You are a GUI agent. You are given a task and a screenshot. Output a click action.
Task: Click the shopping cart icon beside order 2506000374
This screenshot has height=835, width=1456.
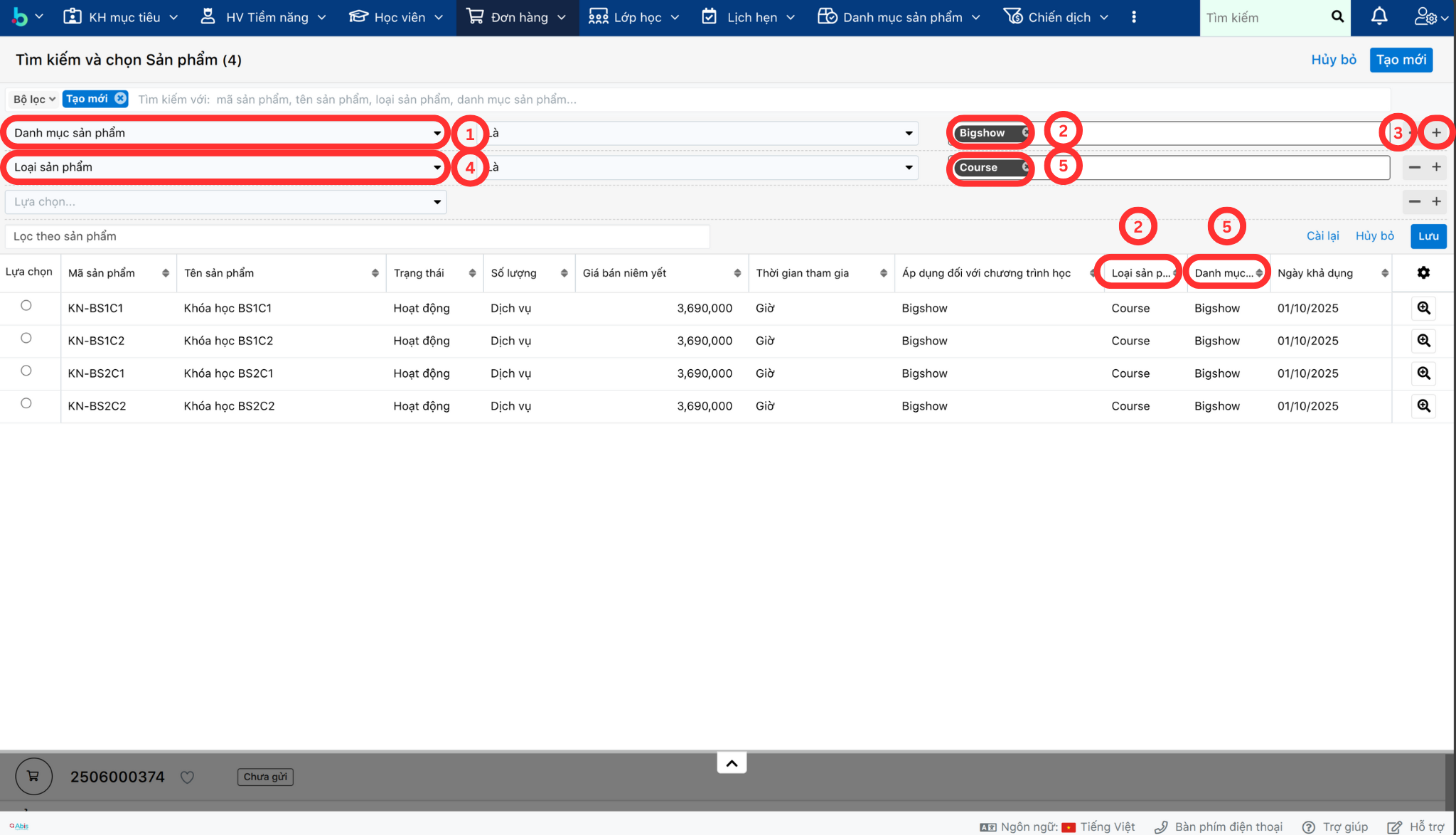(x=33, y=776)
